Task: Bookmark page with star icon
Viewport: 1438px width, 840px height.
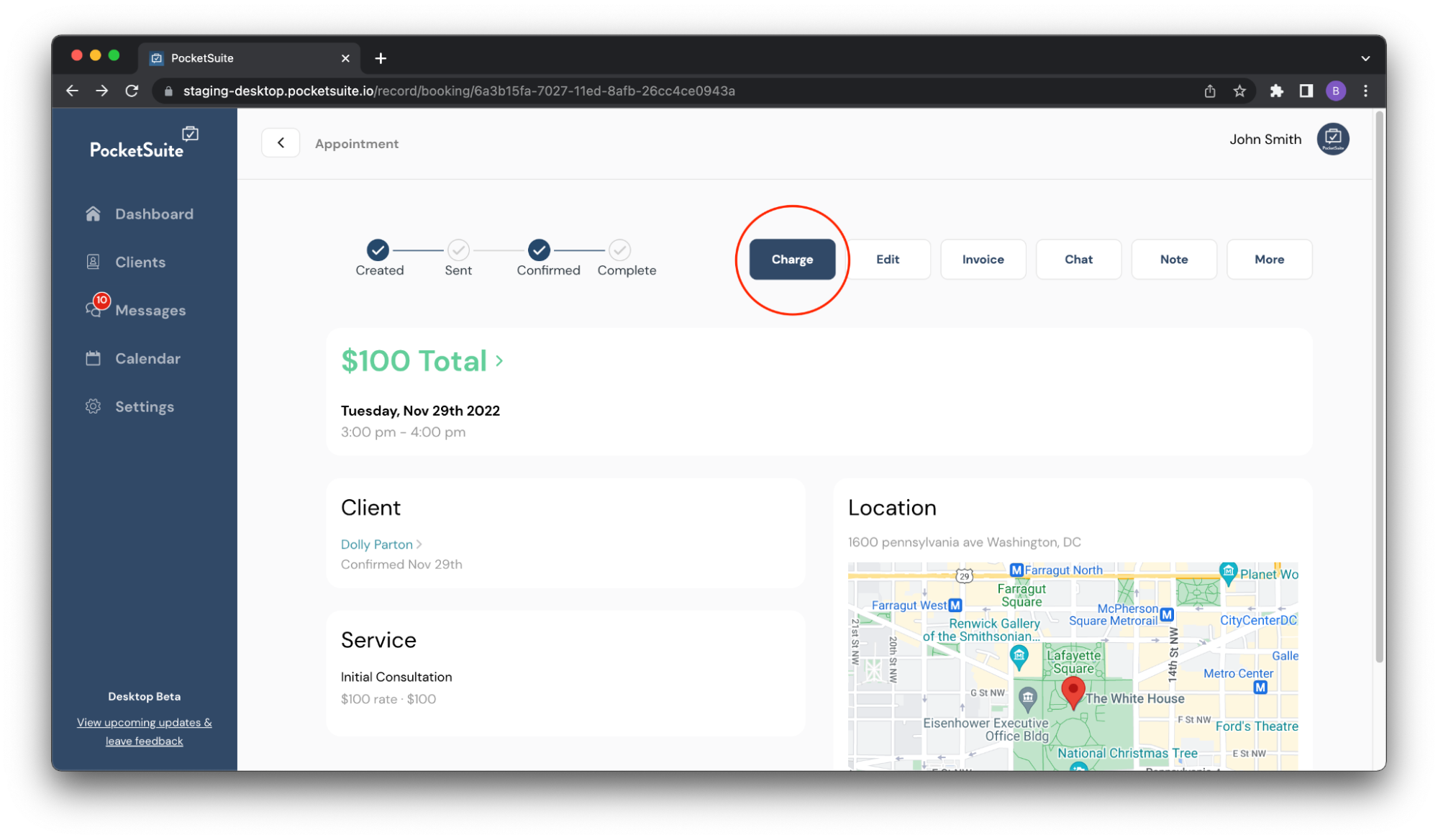Action: pos(1239,91)
